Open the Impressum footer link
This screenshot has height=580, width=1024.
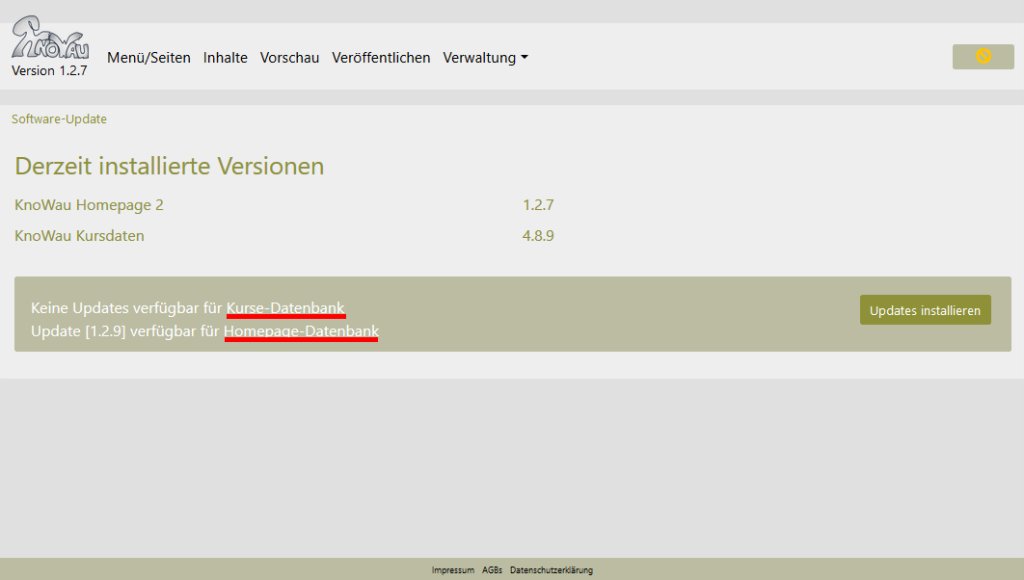453,570
